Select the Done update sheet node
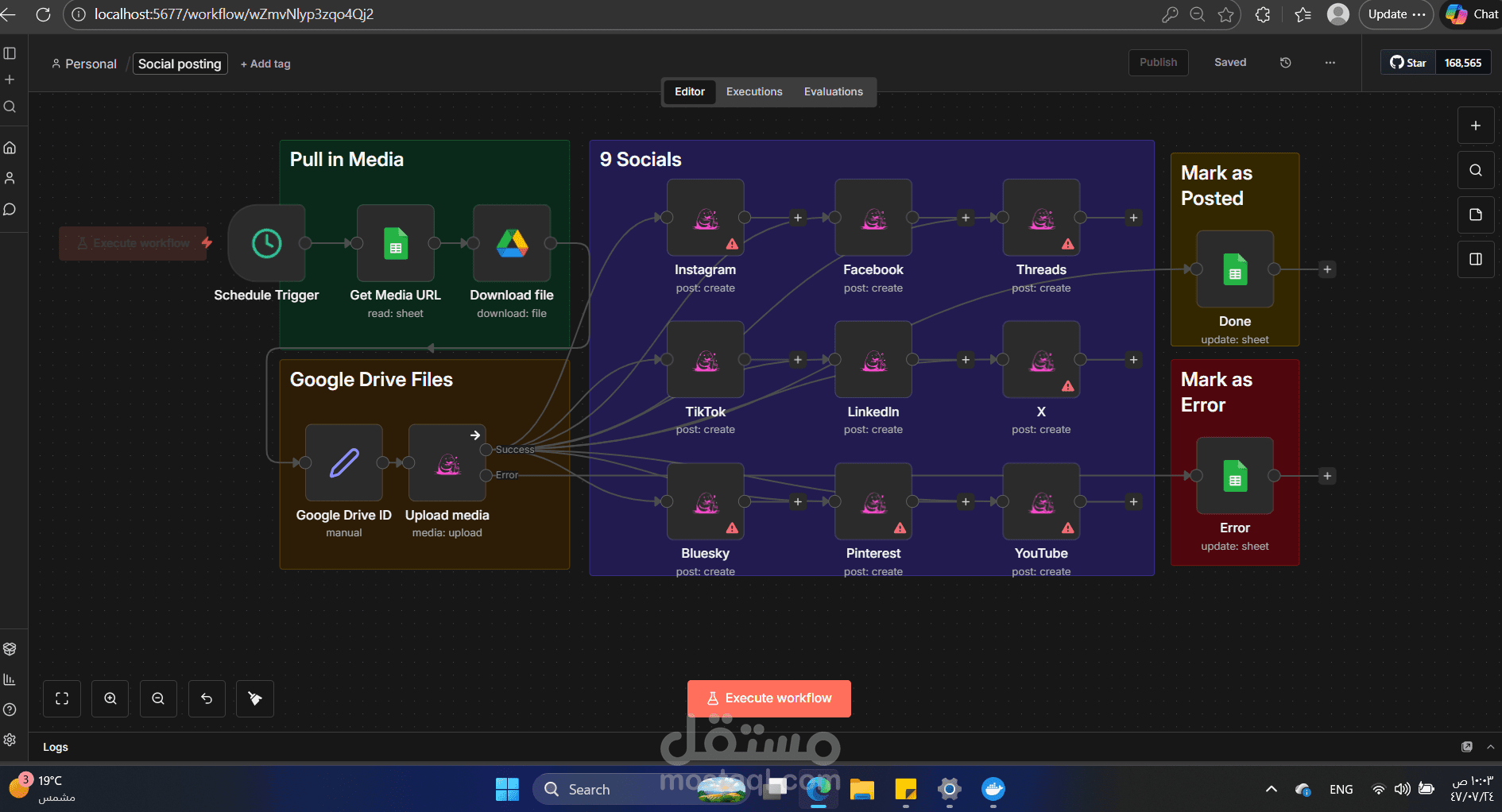1502x812 pixels. [x=1235, y=269]
